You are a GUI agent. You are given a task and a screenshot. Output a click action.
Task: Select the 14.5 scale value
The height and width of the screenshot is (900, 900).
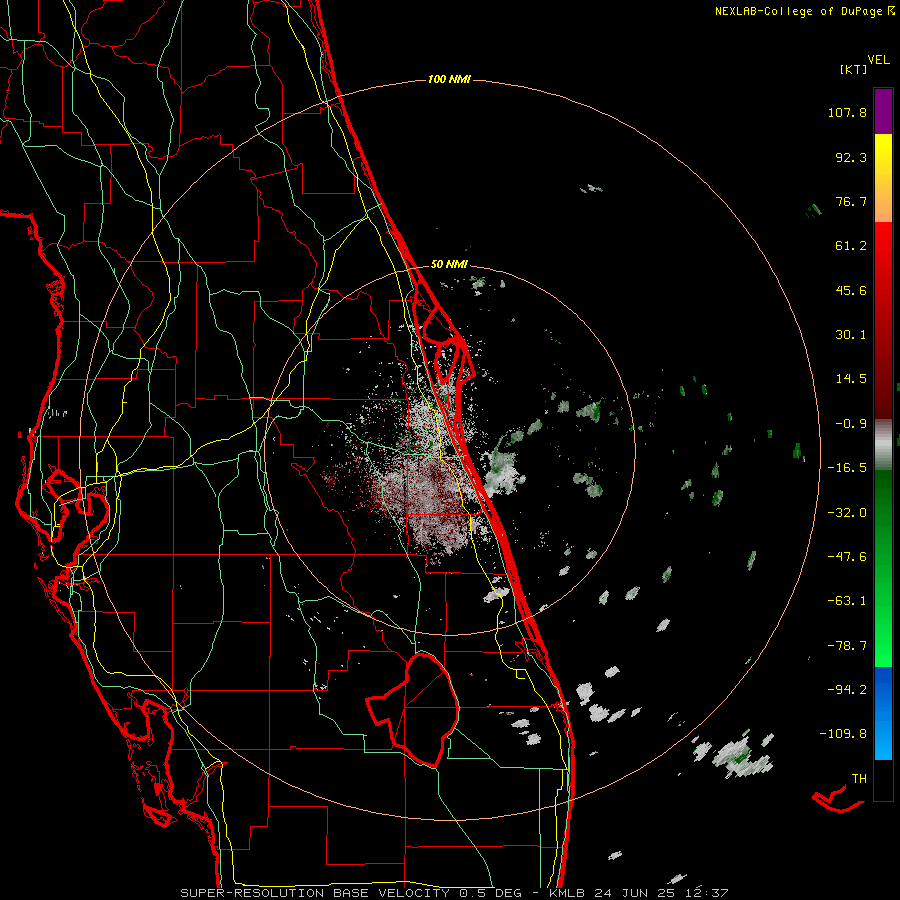coord(851,379)
